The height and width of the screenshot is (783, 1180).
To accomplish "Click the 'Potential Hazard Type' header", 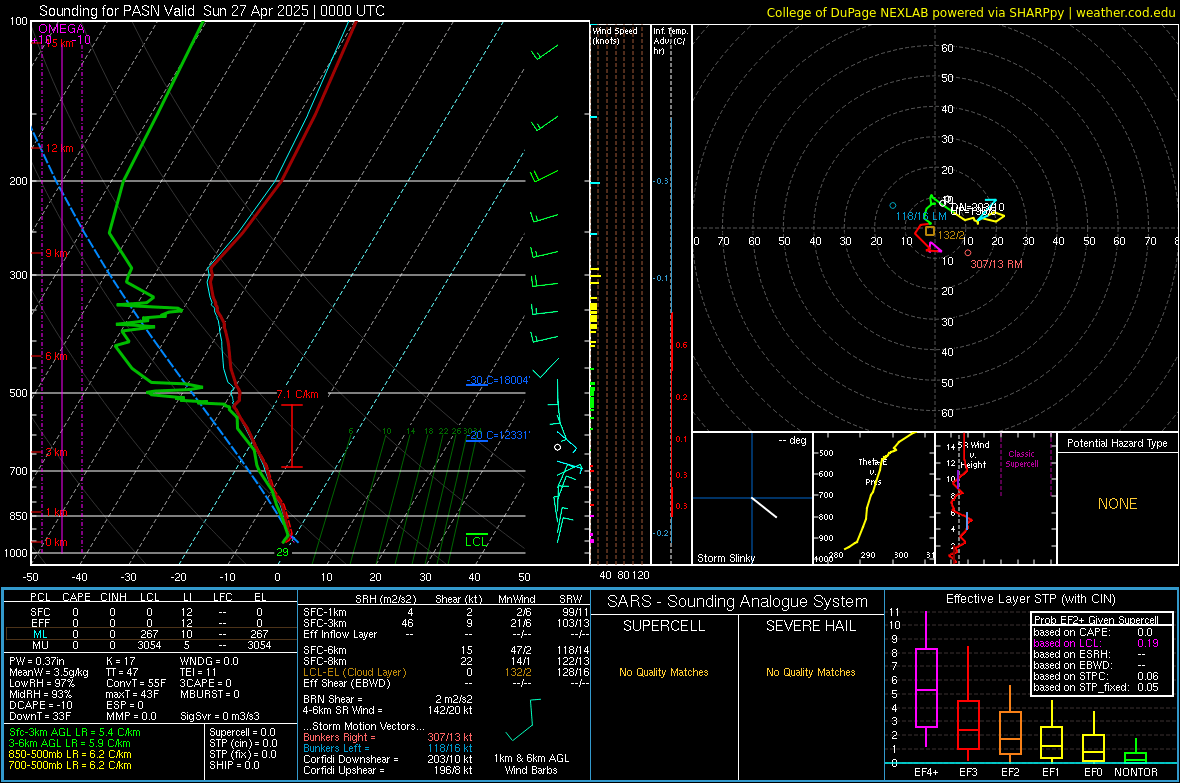I will pyautogui.click(x=1117, y=443).
